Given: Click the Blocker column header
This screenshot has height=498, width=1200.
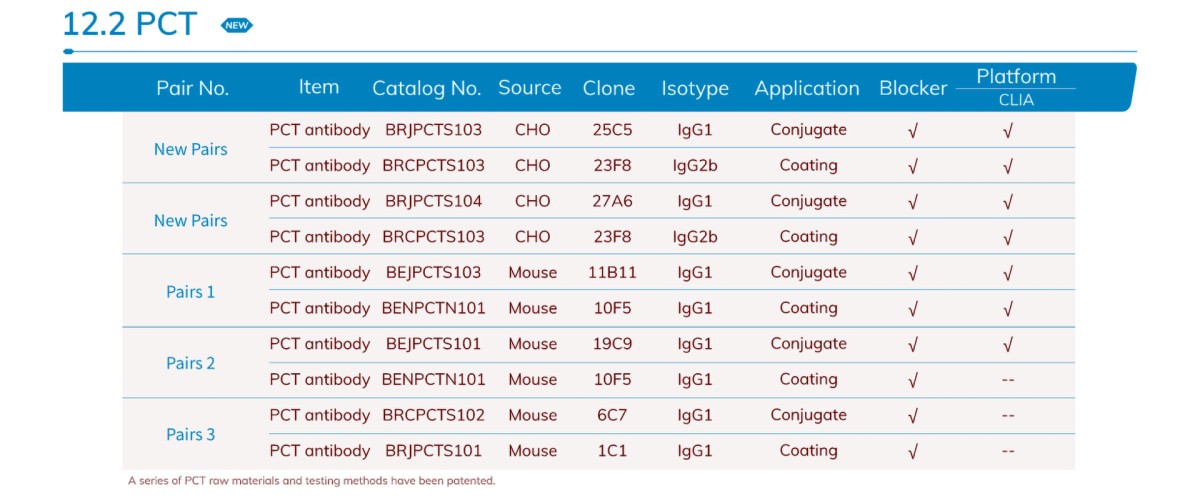Looking at the screenshot, I should click(x=912, y=88).
